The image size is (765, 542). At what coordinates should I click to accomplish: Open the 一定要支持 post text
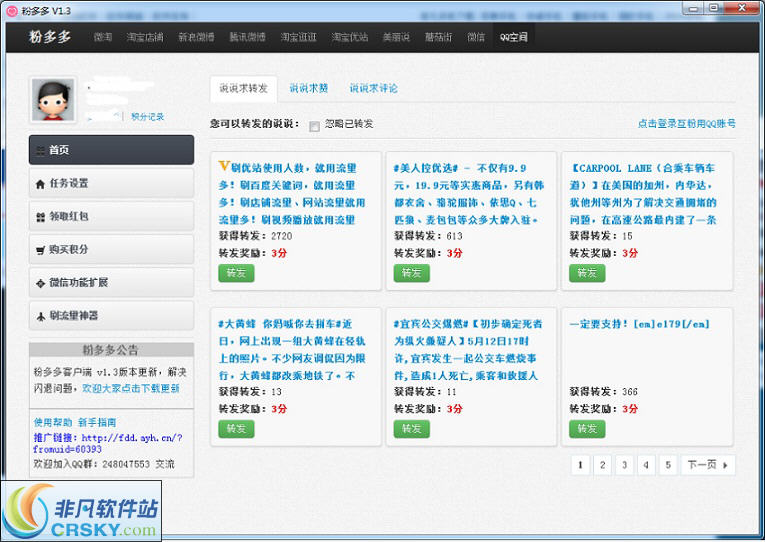640,324
